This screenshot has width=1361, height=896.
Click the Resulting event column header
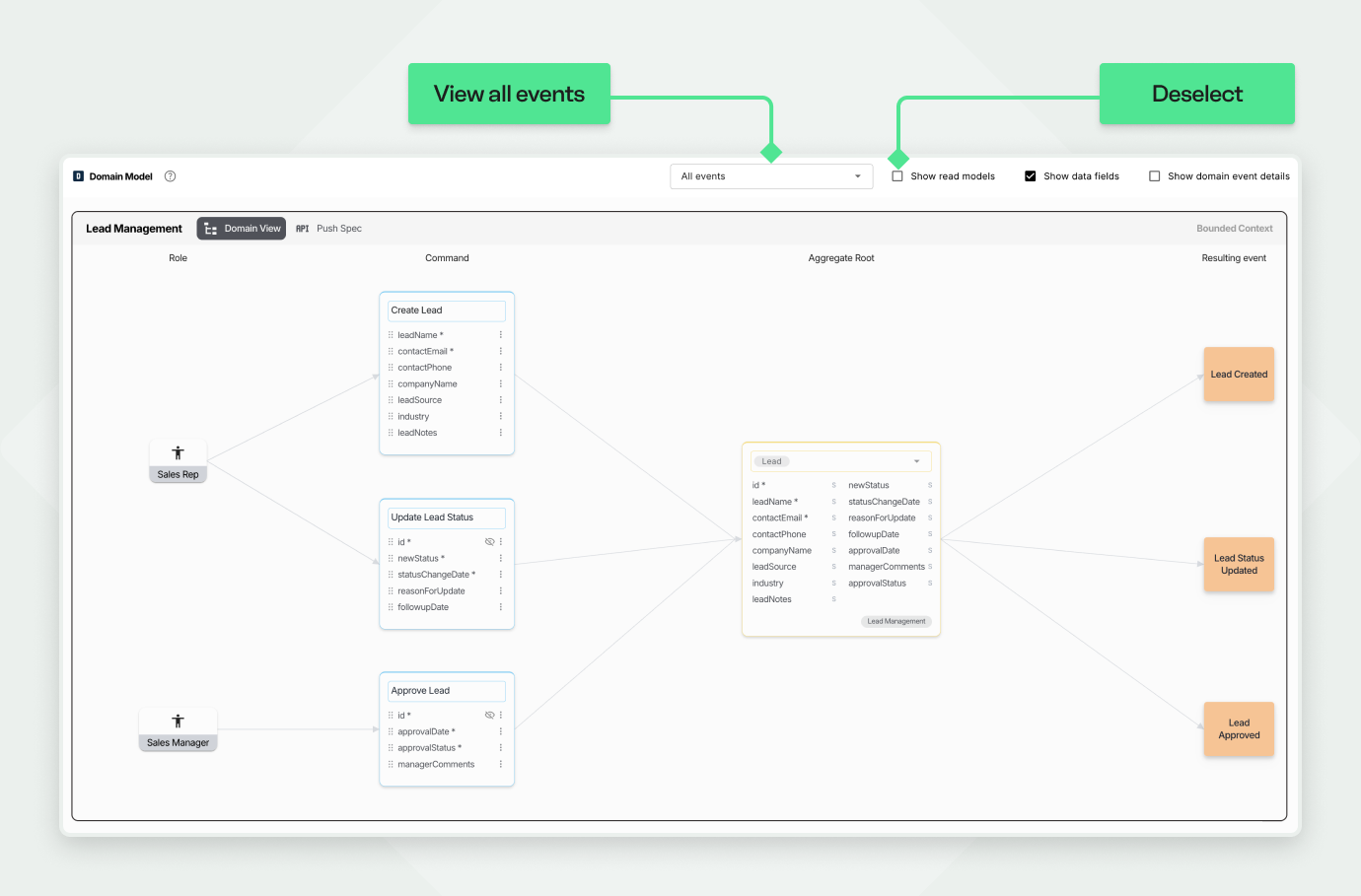[1234, 258]
